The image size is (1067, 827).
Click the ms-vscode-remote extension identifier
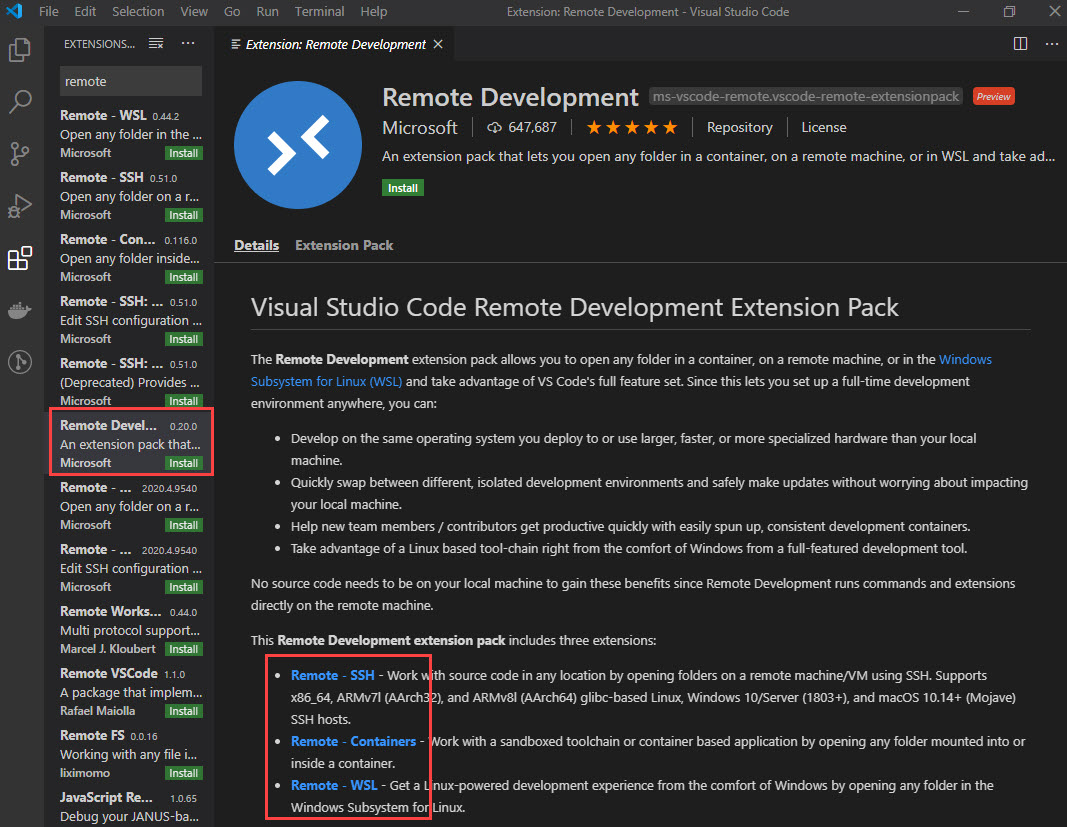[806, 97]
